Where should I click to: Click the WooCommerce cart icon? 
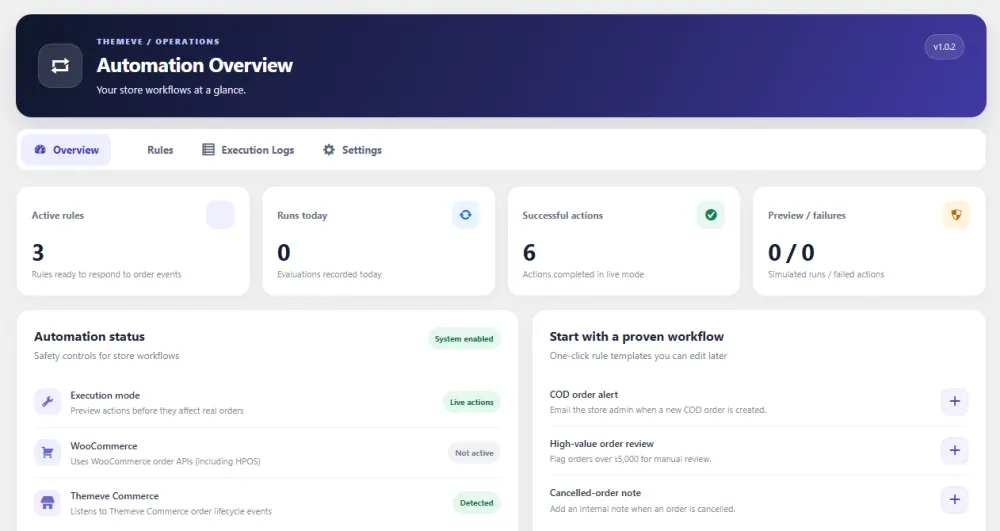[x=47, y=453]
